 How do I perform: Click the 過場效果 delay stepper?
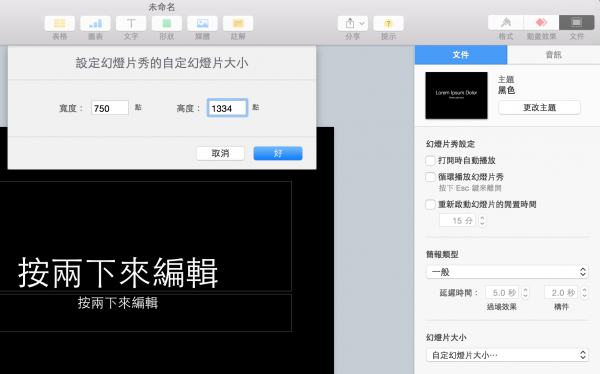pyautogui.click(x=525, y=293)
